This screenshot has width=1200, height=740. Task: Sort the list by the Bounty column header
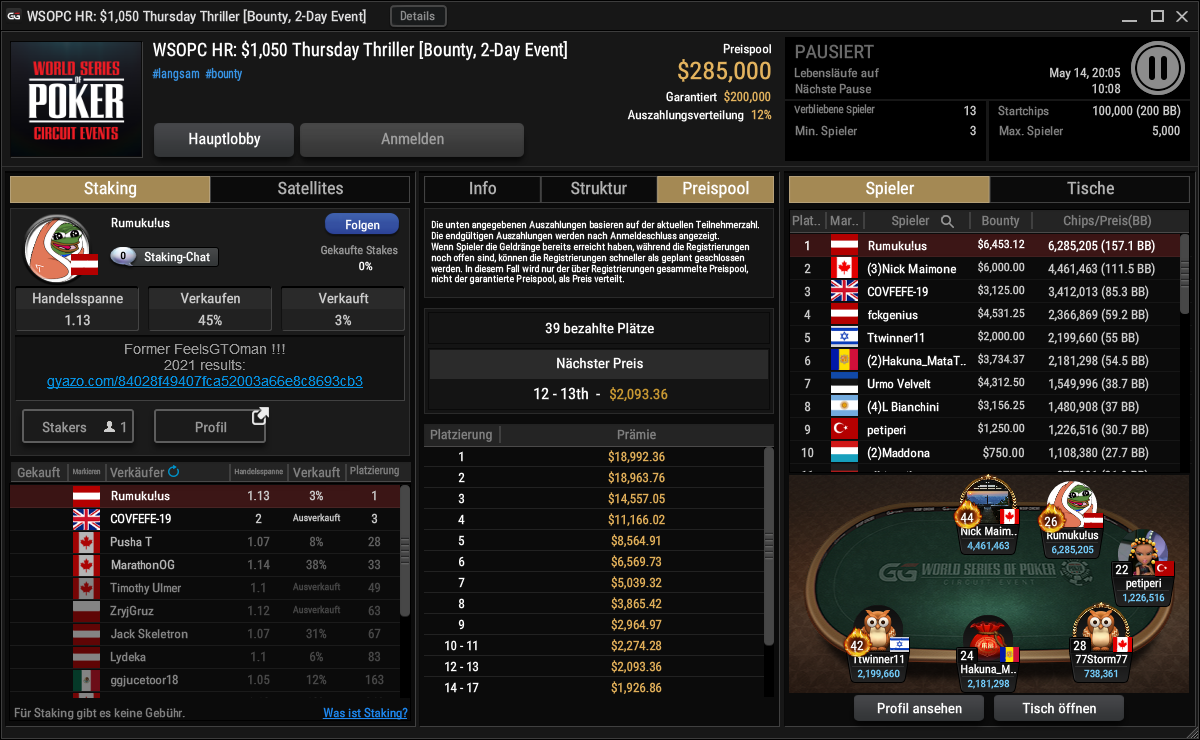tap(1000, 221)
